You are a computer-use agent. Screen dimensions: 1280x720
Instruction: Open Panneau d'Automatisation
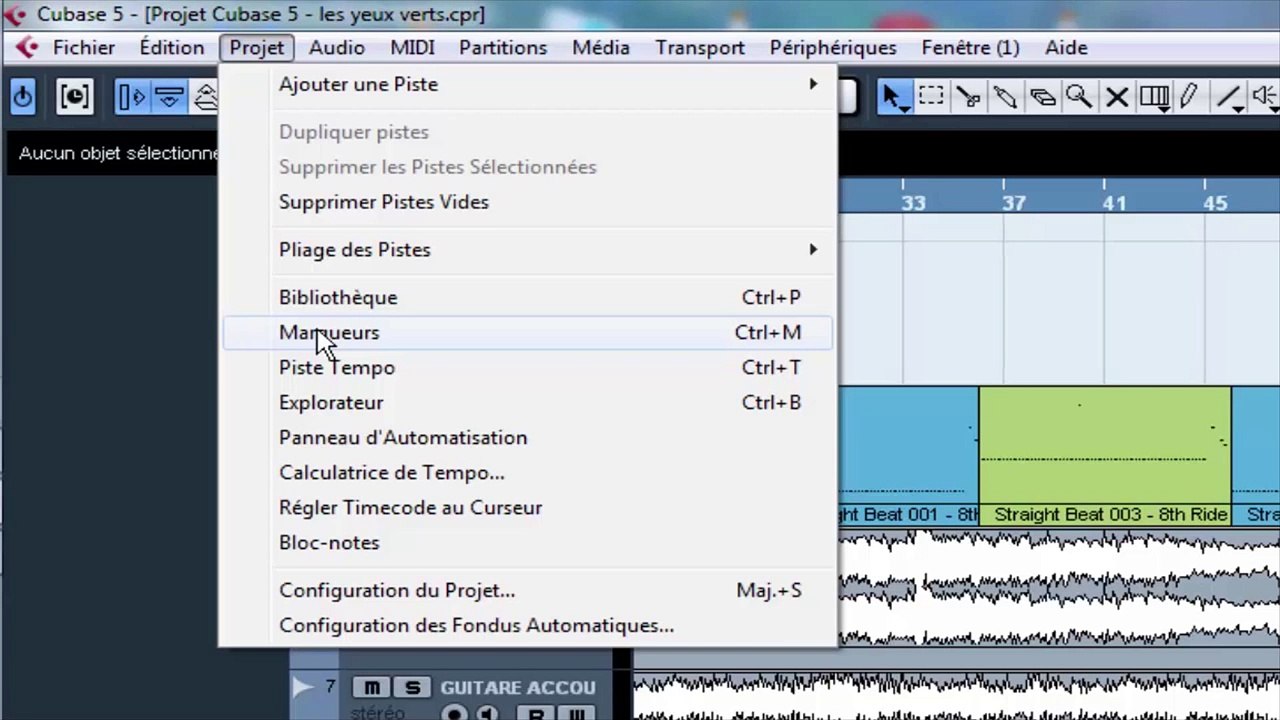(527, 437)
